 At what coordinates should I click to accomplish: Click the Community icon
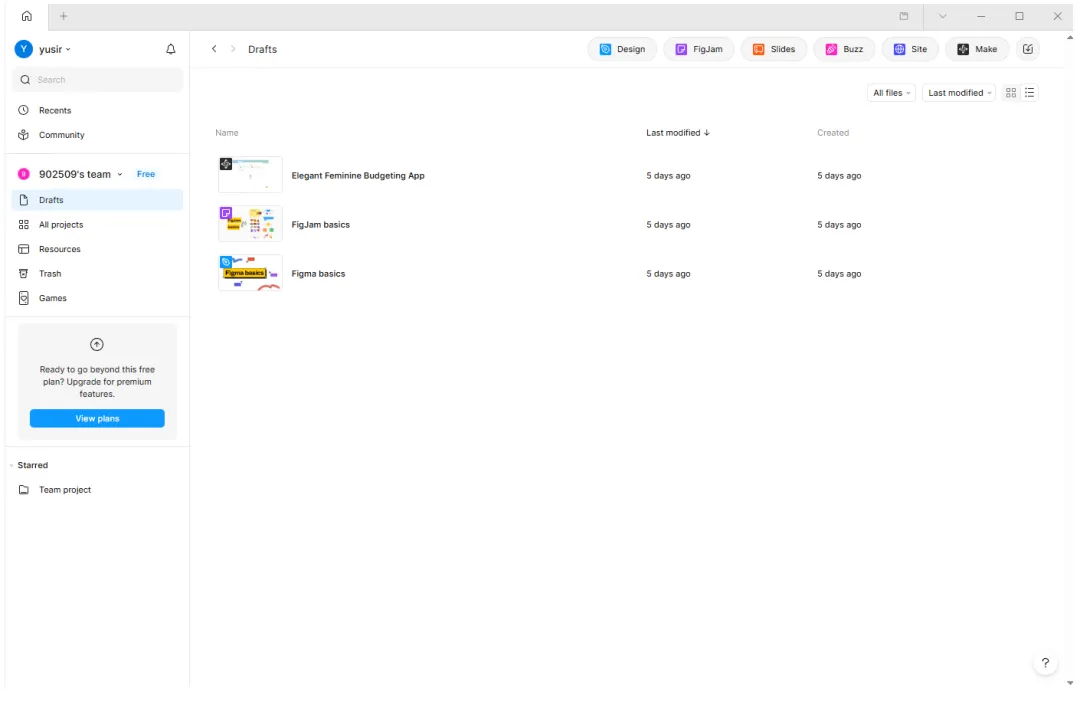click(23, 135)
